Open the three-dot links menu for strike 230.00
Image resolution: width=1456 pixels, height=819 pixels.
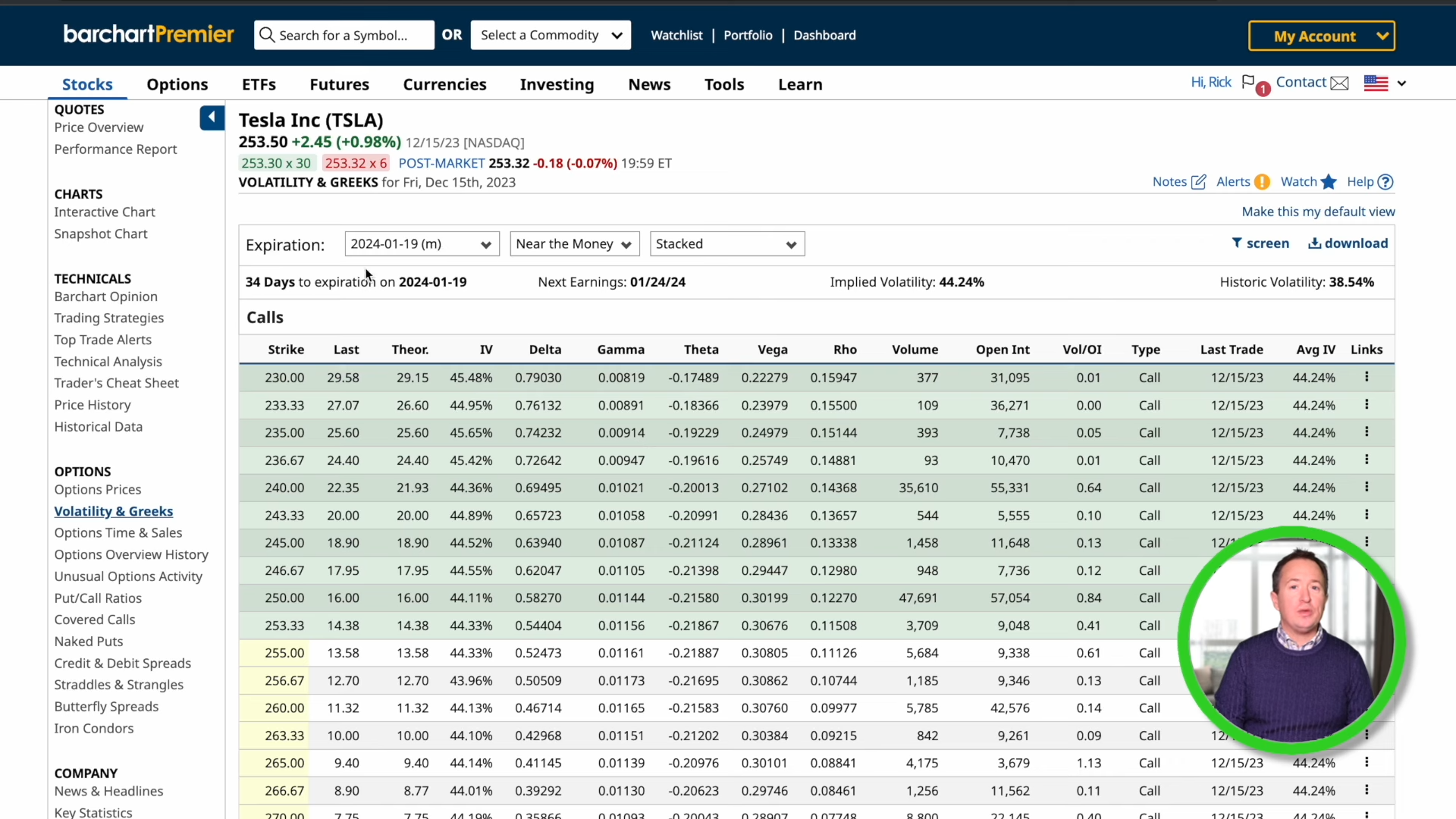1367,376
